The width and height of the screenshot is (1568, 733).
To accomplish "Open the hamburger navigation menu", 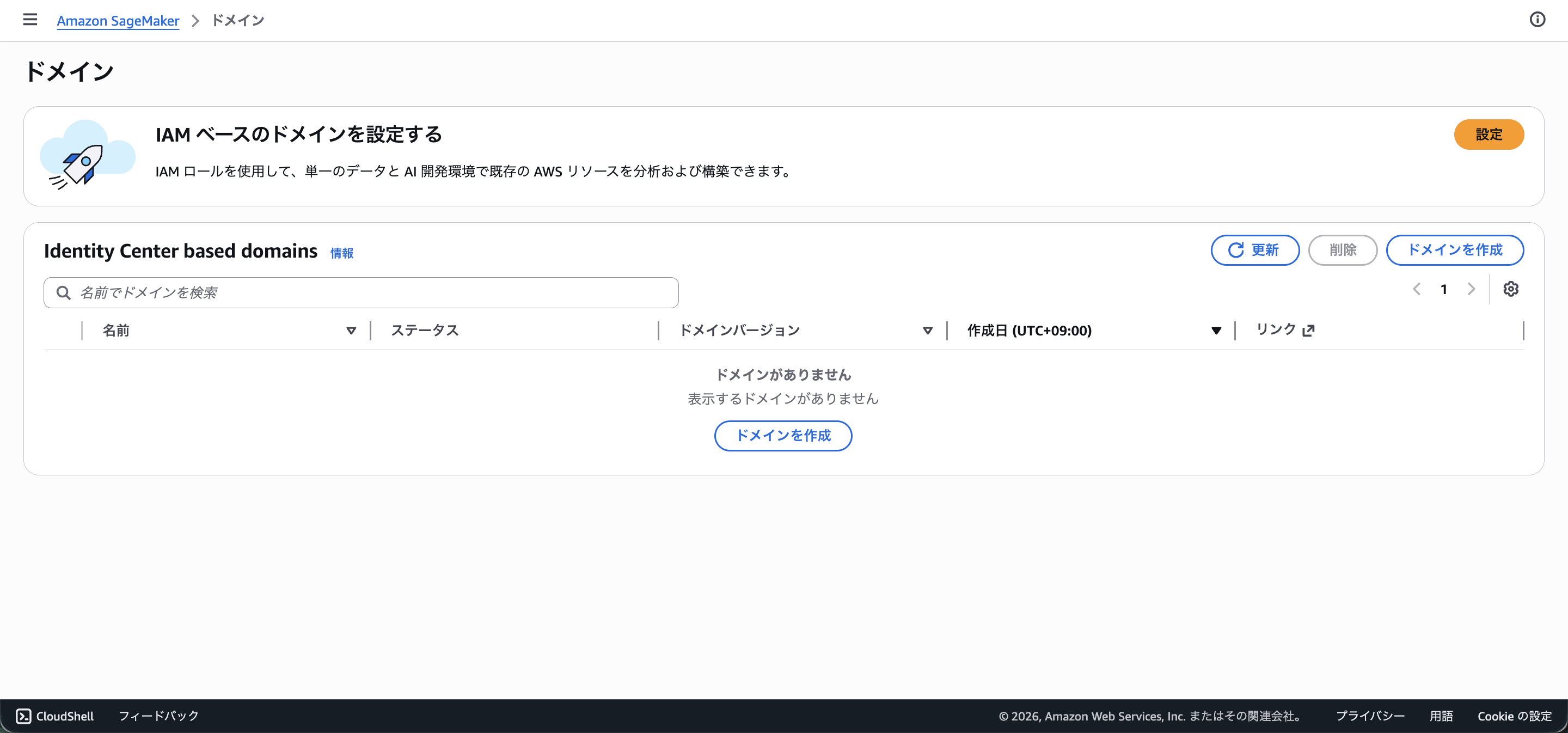I will (x=30, y=20).
